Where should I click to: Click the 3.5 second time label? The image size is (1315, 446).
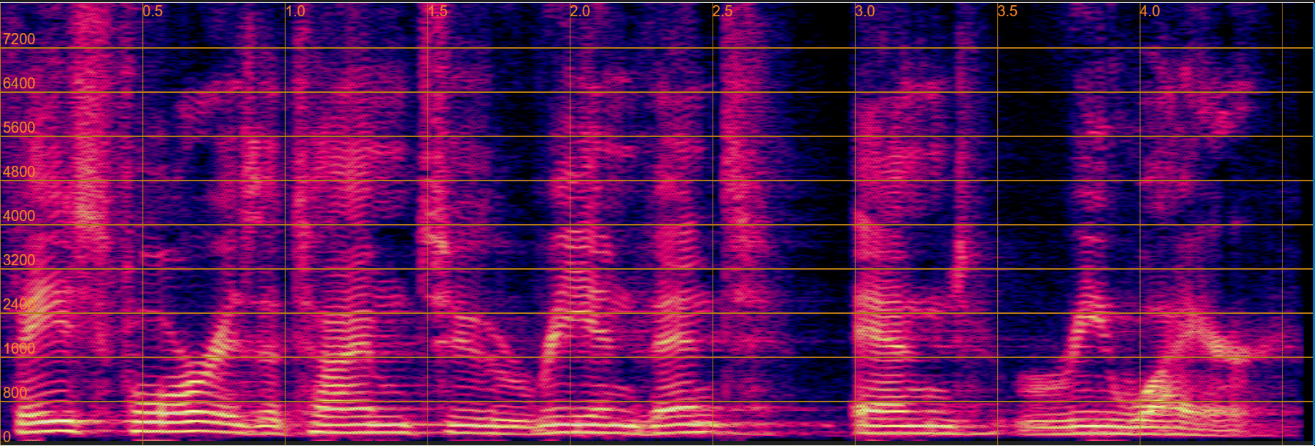click(1008, 11)
